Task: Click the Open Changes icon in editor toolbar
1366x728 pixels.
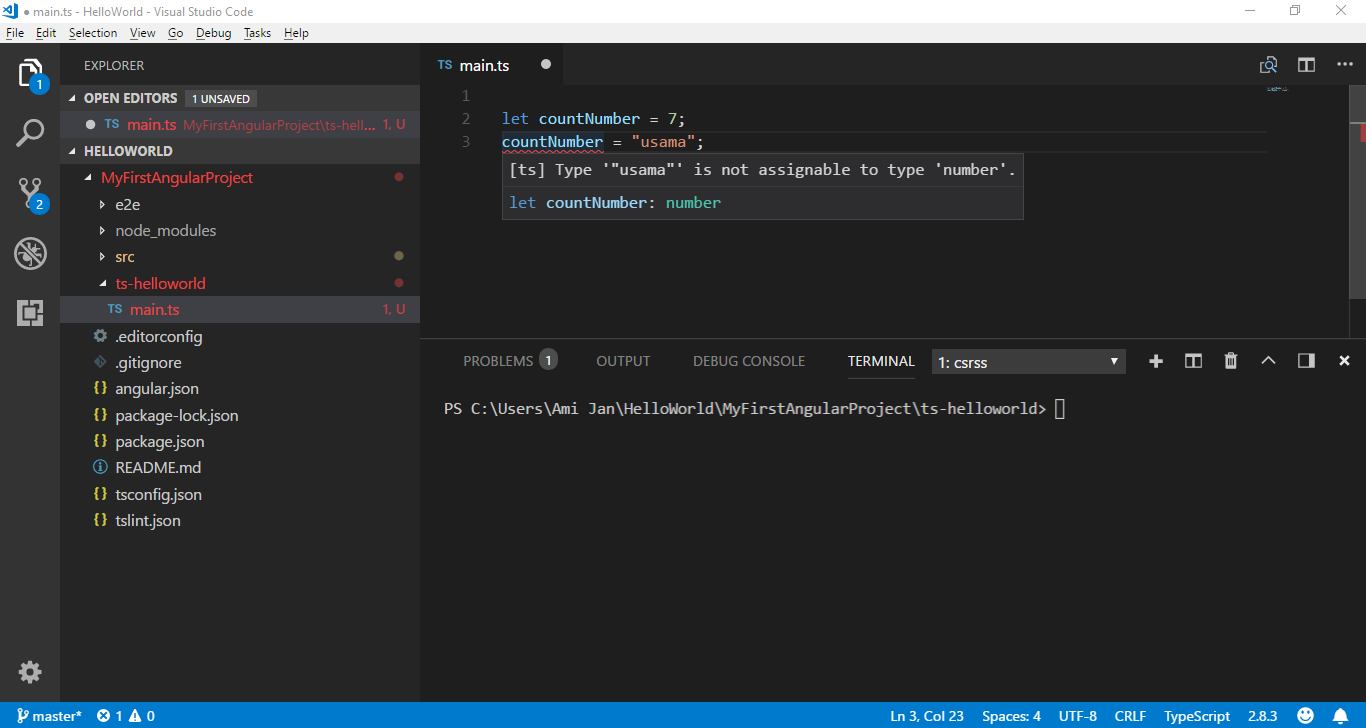Action: [1268, 65]
